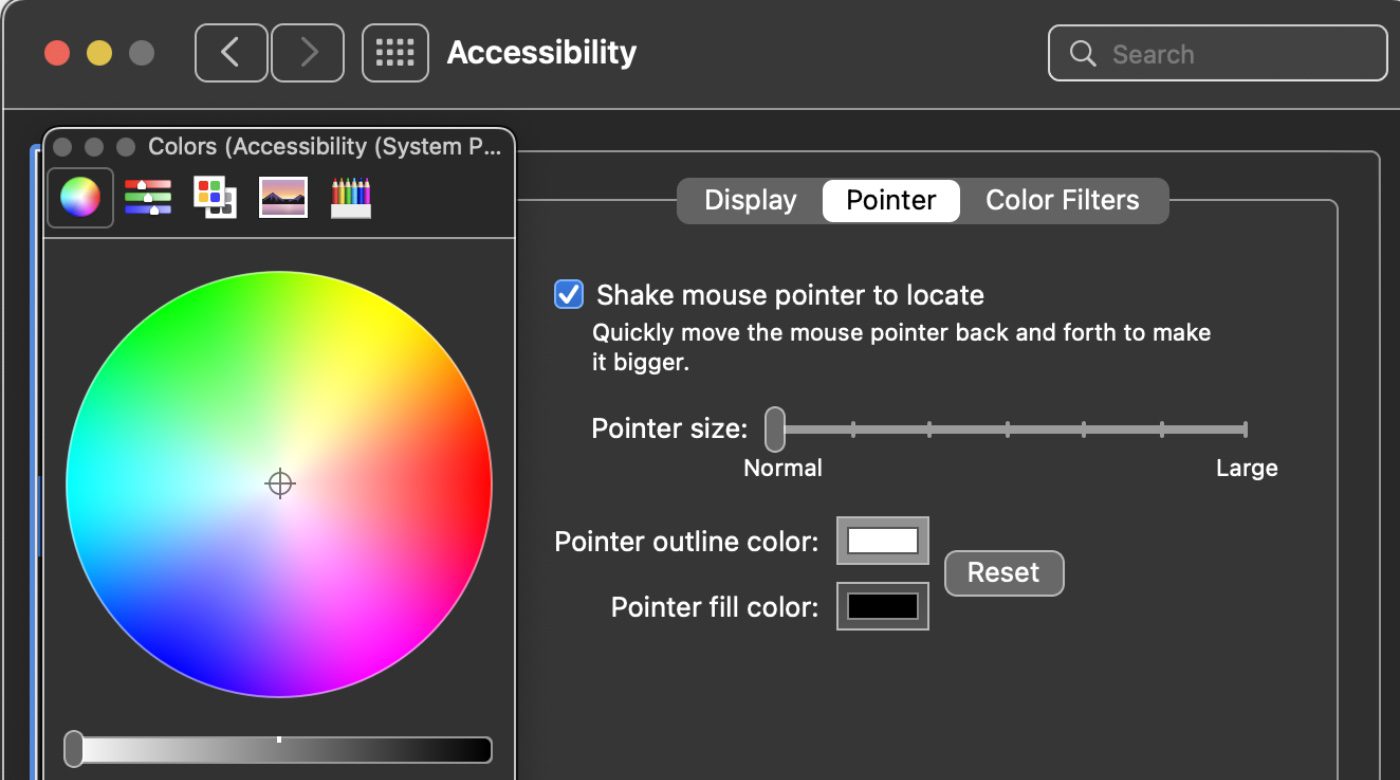Open the Pointer outline color well

point(882,541)
